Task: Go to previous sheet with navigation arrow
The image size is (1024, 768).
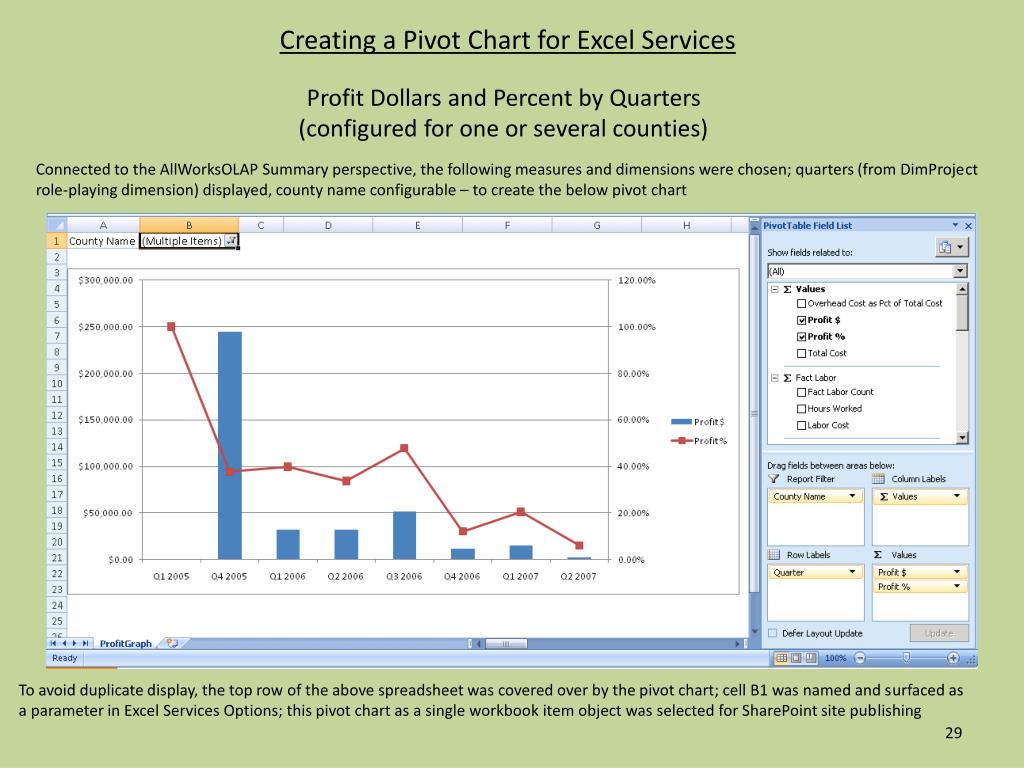Action: coord(64,643)
